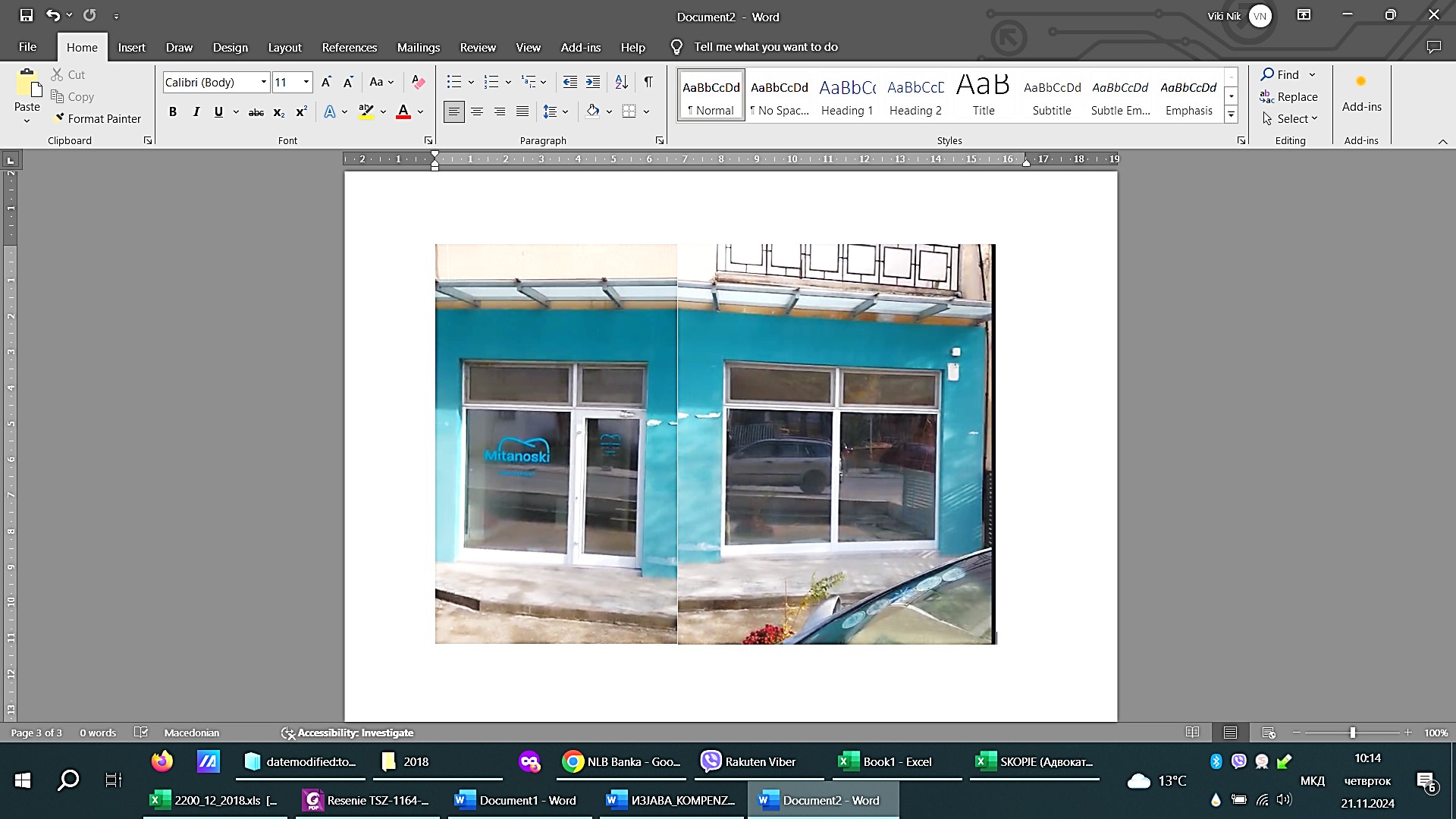1456x819 pixels.
Task: Open the Comments pane icon
Action: click(x=1433, y=47)
